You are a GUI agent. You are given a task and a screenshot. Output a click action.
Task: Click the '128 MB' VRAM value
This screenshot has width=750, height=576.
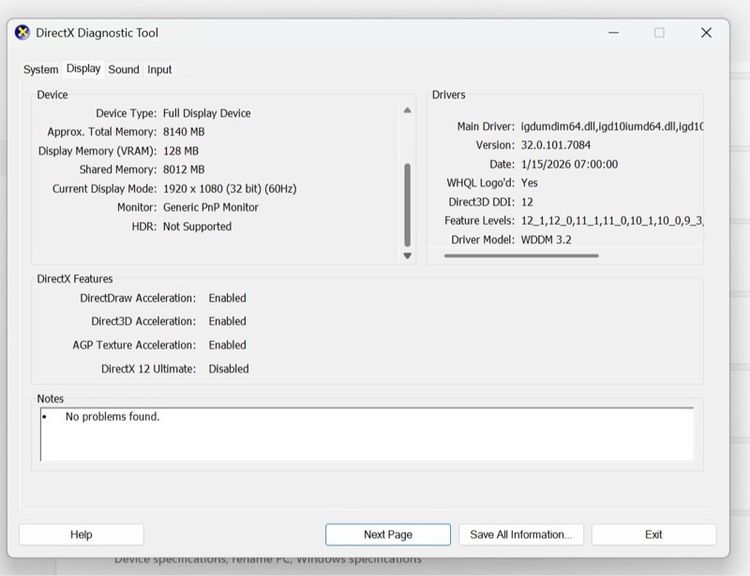pyautogui.click(x=181, y=151)
